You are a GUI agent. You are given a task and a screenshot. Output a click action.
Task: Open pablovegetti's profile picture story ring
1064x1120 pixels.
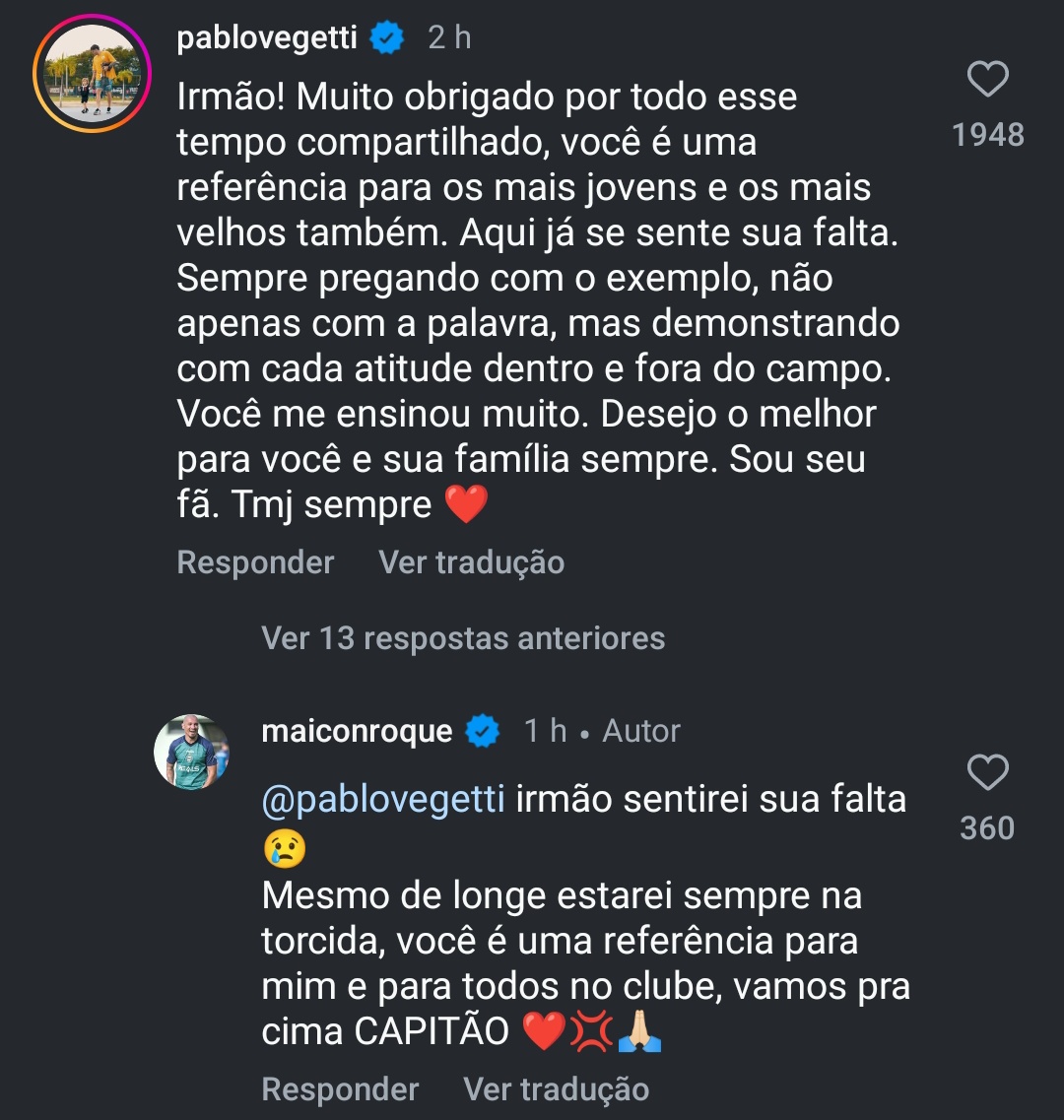[x=90, y=74]
